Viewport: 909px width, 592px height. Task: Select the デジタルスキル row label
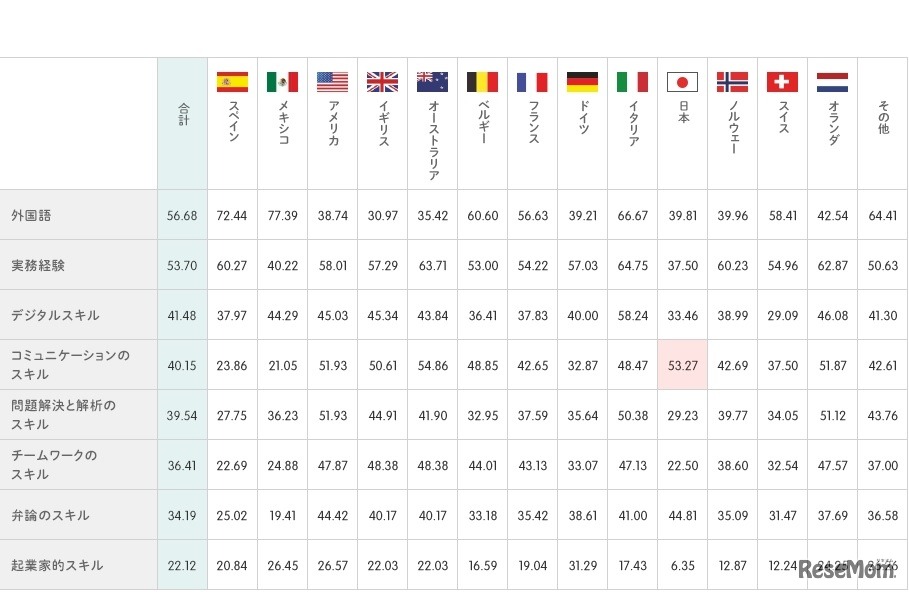point(55,315)
